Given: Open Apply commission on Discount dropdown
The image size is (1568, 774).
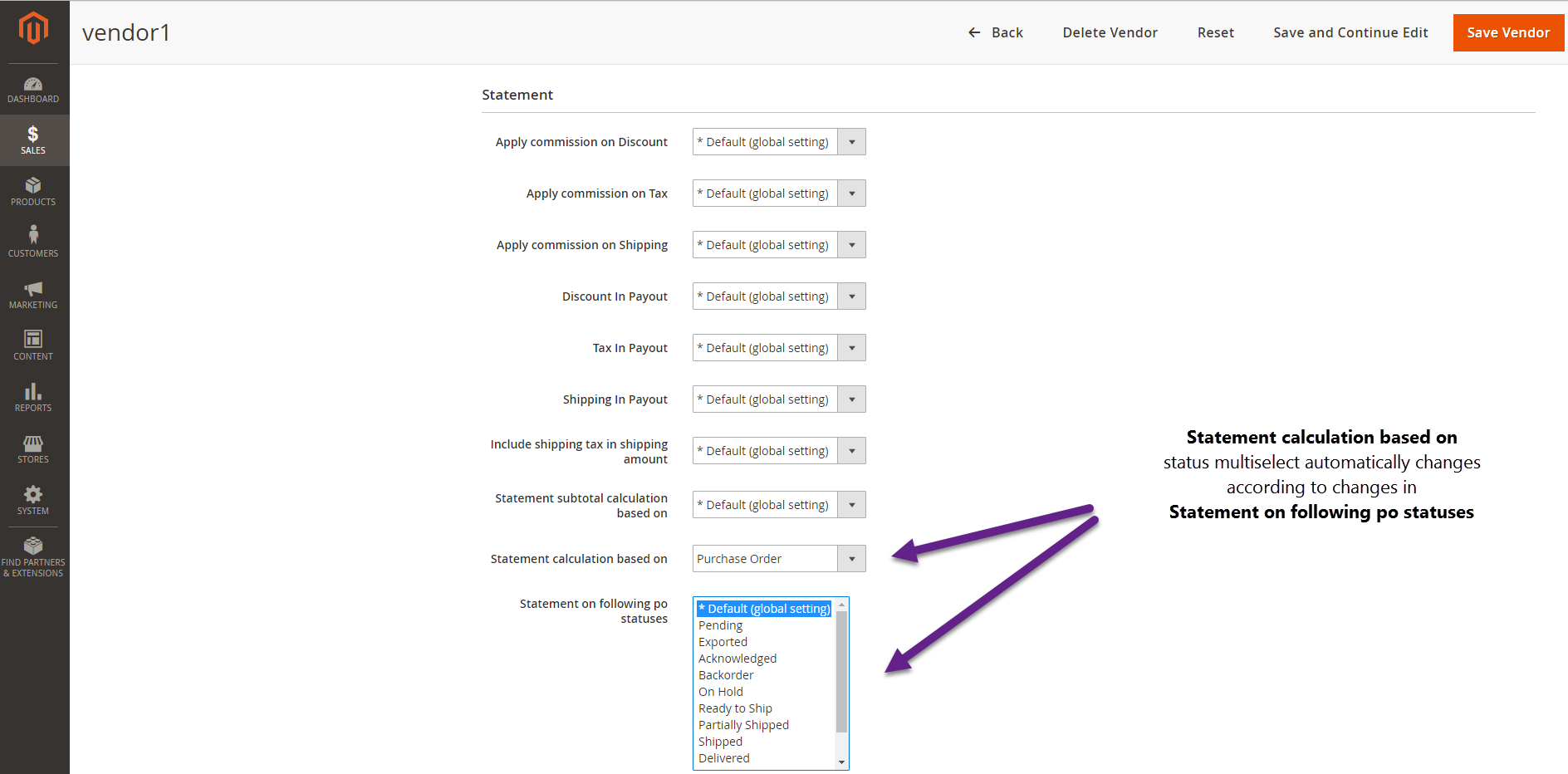Looking at the screenshot, I should coord(779,142).
